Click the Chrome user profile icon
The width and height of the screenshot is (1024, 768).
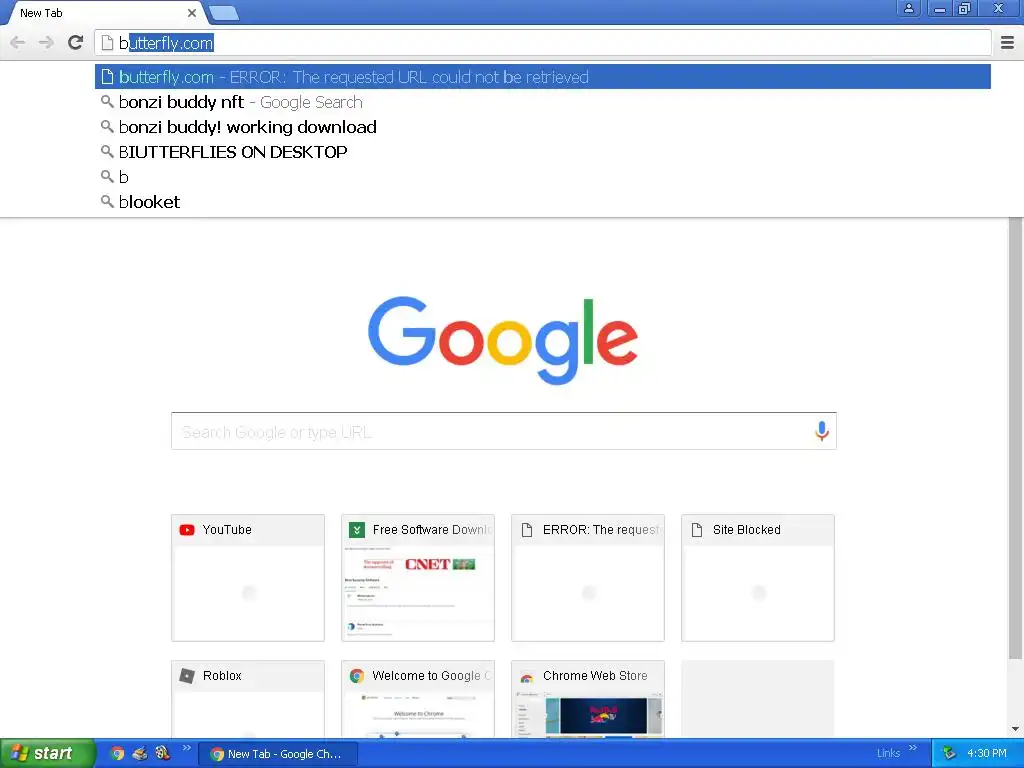[908, 8]
